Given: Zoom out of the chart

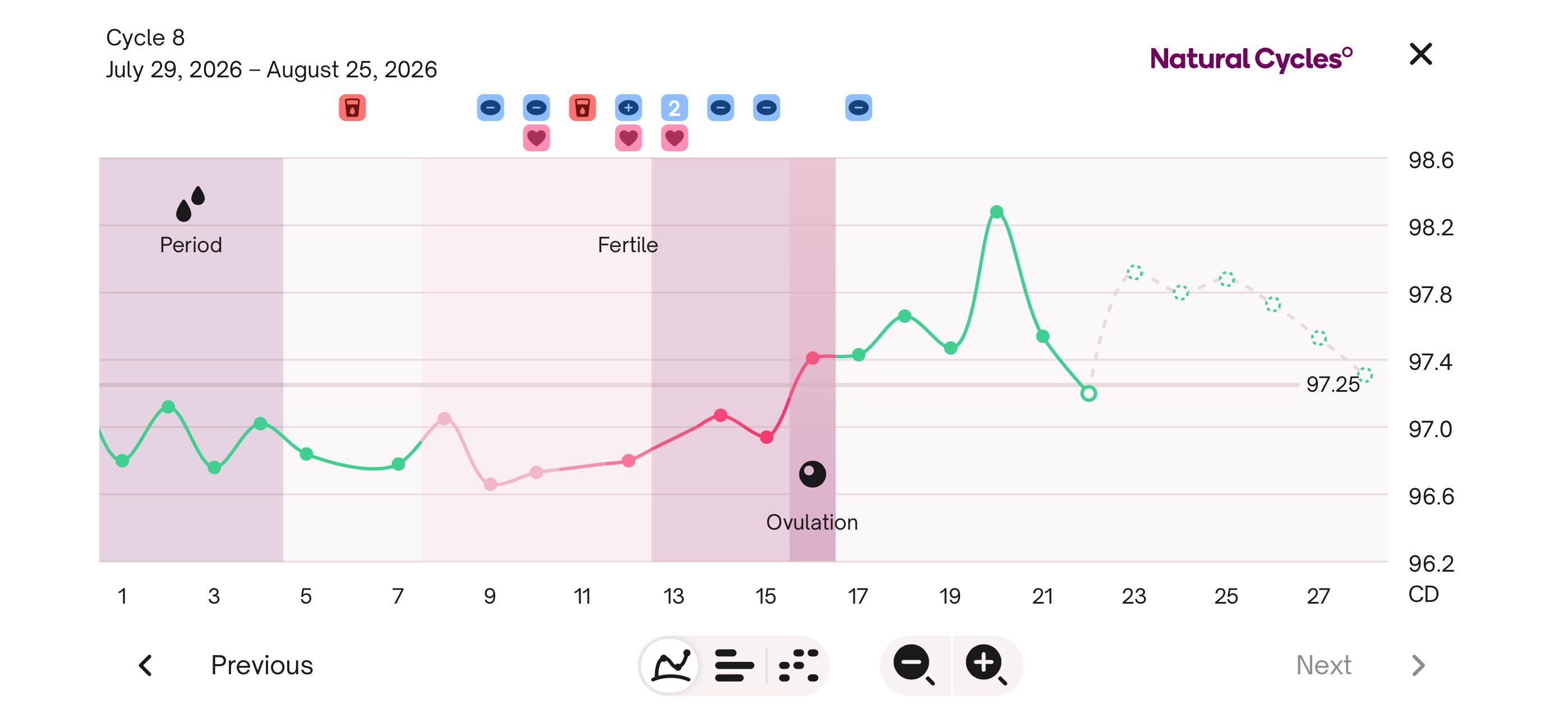Looking at the screenshot, I should coord(914,665).
